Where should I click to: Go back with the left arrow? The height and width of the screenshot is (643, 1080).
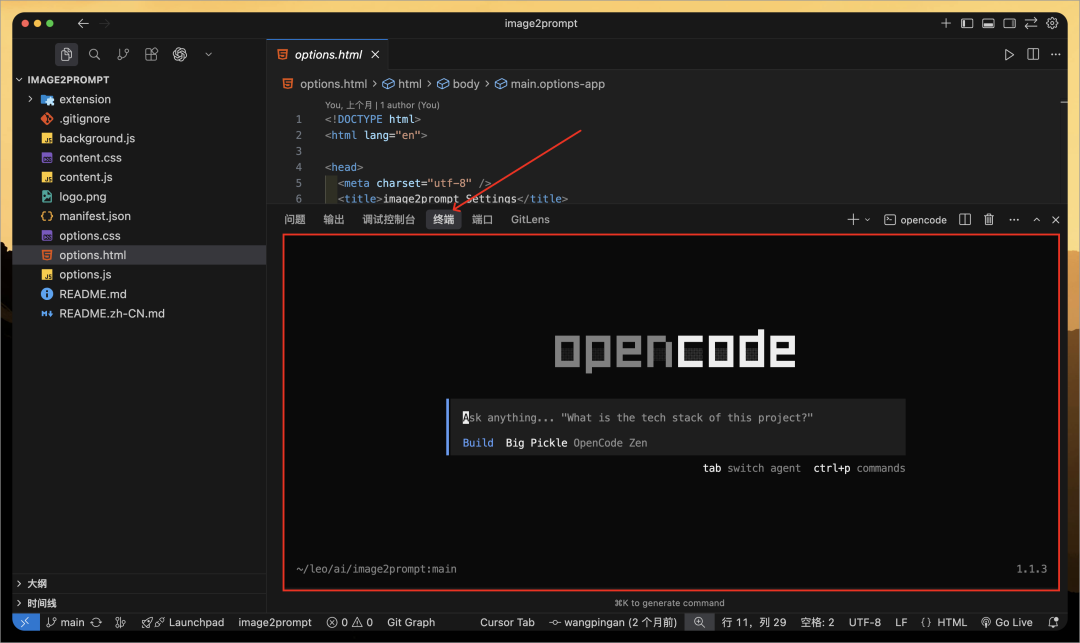click(83, 23)
